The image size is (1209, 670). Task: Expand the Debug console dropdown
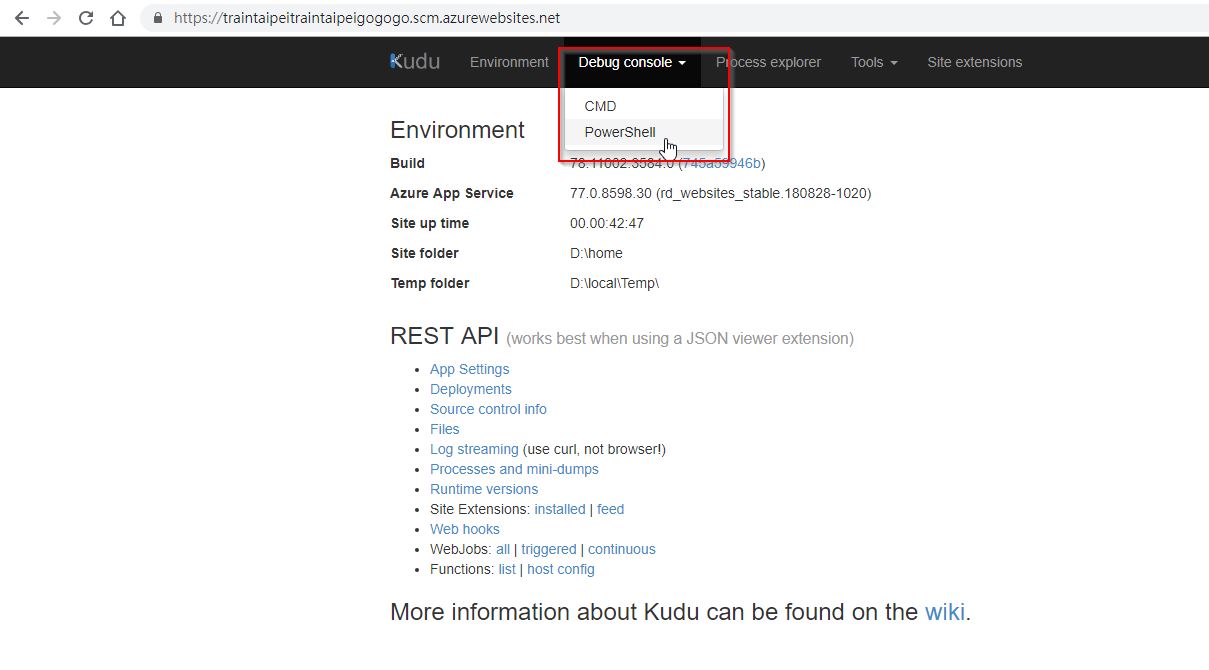[632, 62]
